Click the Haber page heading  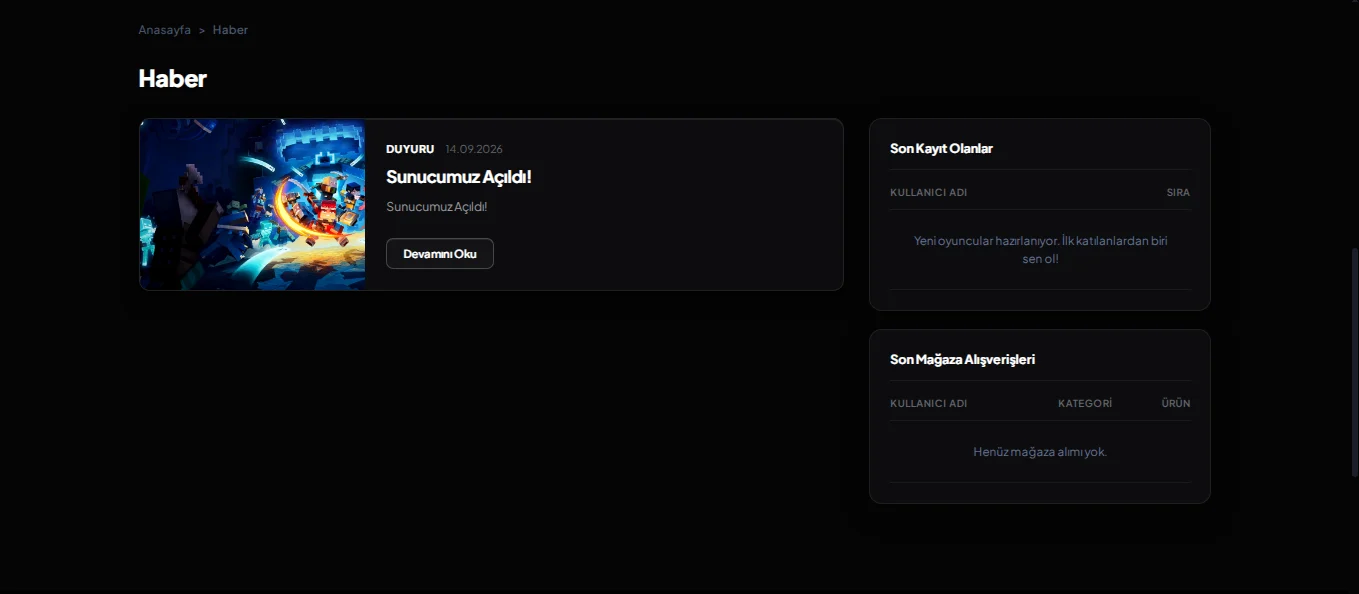[x=172, y=78]
